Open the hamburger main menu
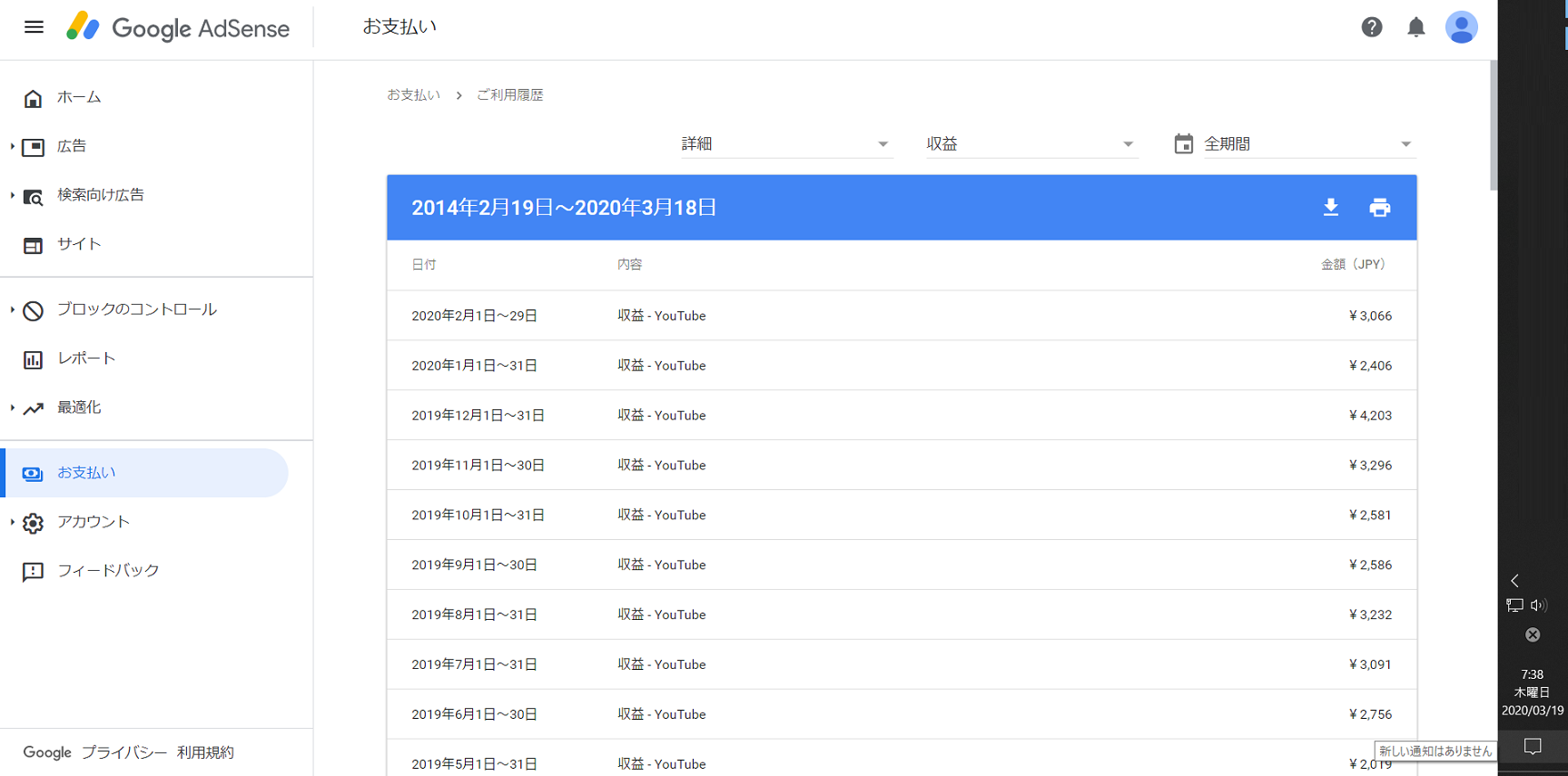The image size is (1568, 776). click(34, 27)
